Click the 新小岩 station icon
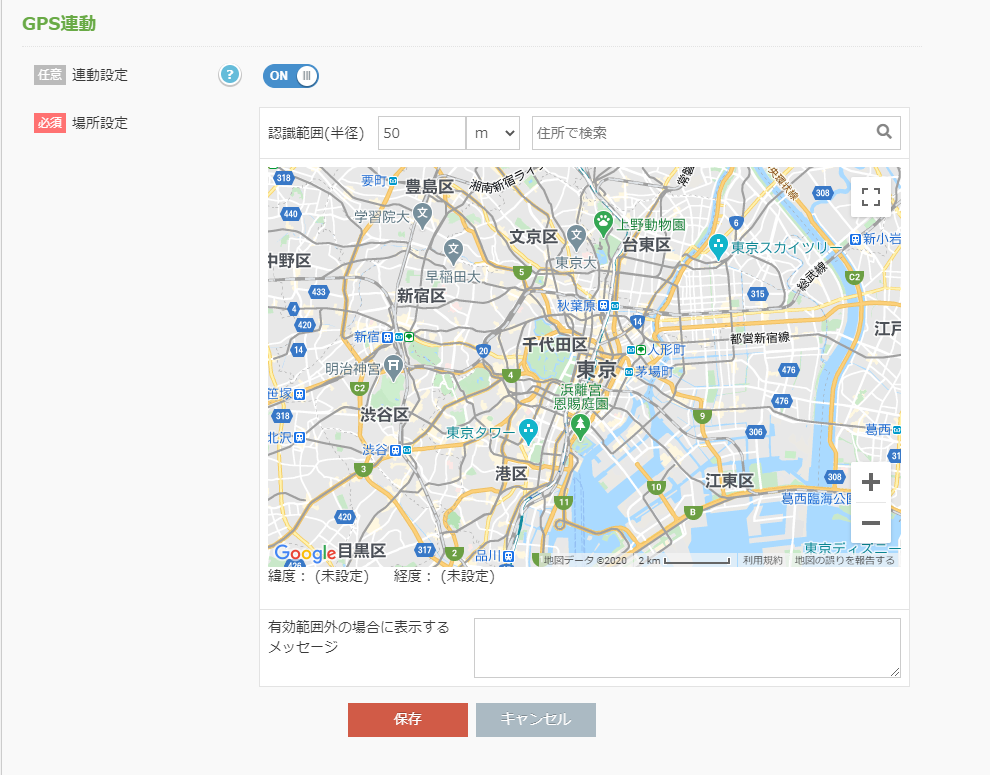Viewport: 990px width, 775px height. (855, 239)
